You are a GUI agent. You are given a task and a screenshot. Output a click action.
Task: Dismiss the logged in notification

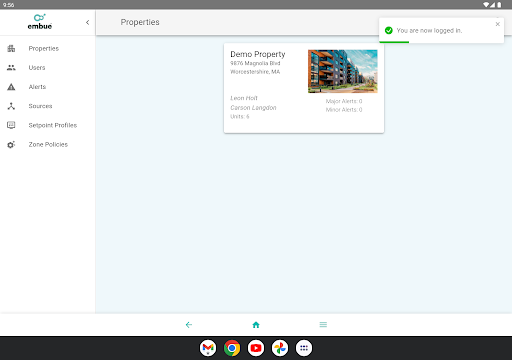tap(498, 24)
